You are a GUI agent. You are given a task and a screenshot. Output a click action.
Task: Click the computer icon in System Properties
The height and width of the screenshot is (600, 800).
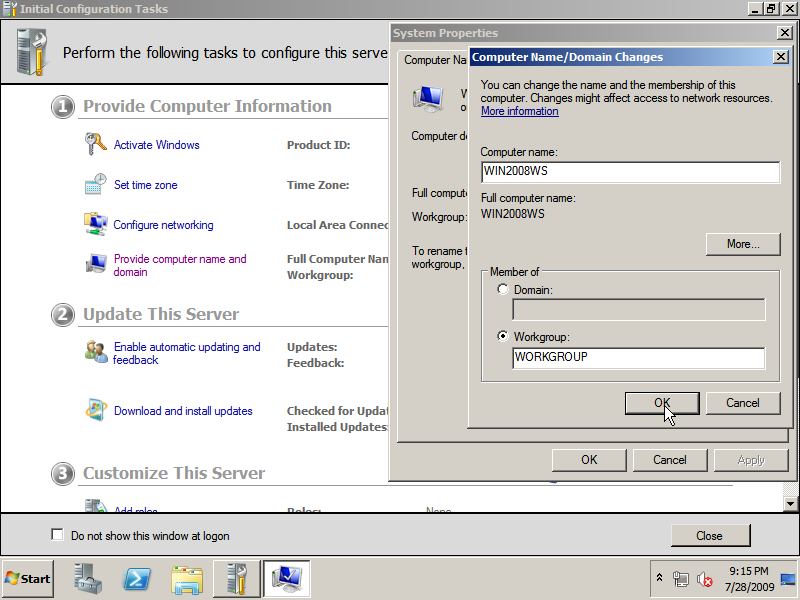tap(428, 98)
